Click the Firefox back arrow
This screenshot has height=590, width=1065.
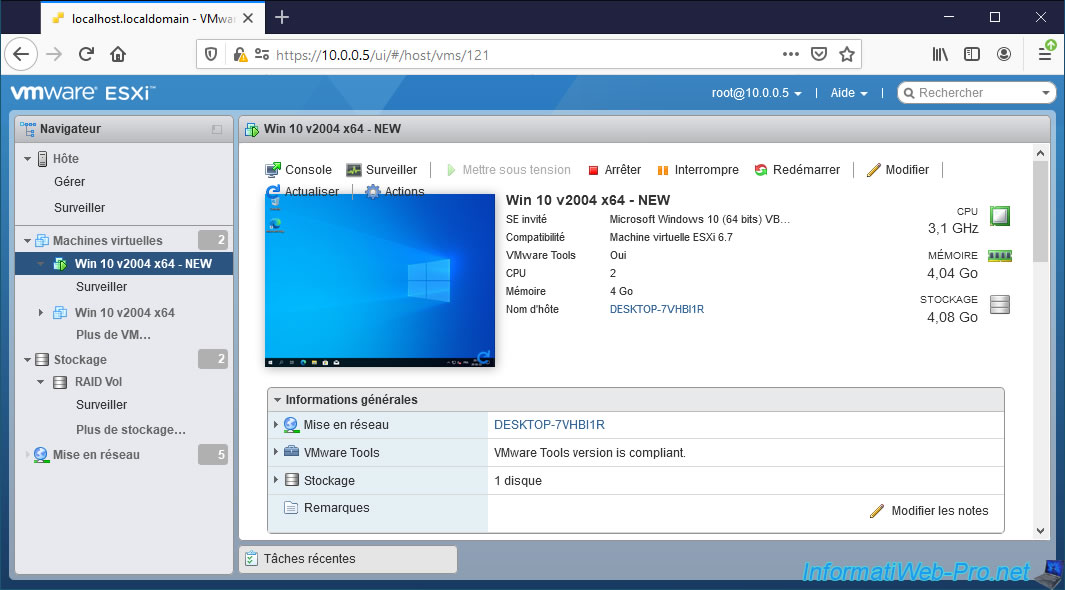click(21, 54)
